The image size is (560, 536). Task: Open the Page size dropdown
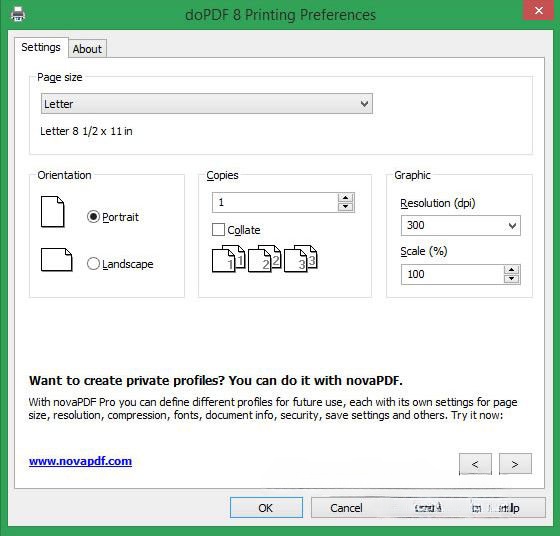click(207, 104)
